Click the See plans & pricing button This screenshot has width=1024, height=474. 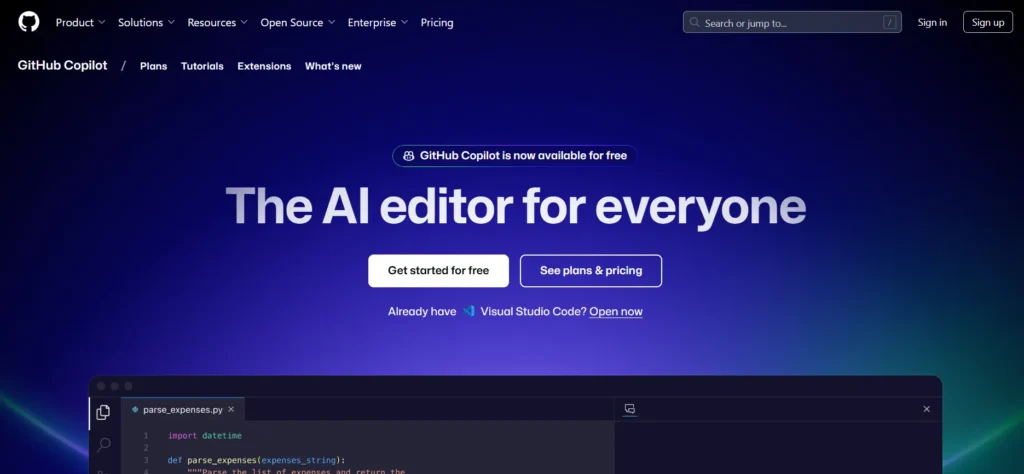(591, 271)
